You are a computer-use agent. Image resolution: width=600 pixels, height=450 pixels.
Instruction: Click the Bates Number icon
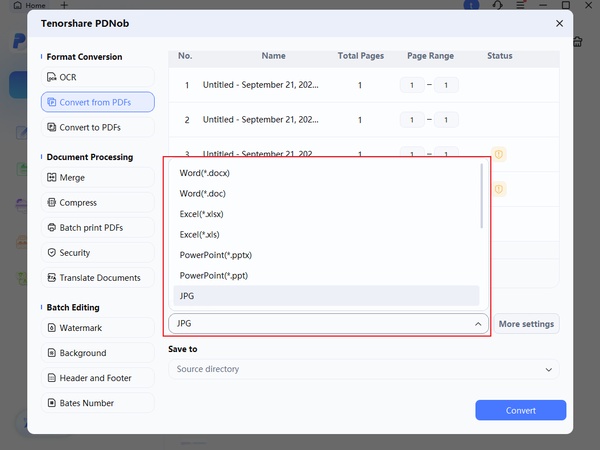(x=52, y=403)
